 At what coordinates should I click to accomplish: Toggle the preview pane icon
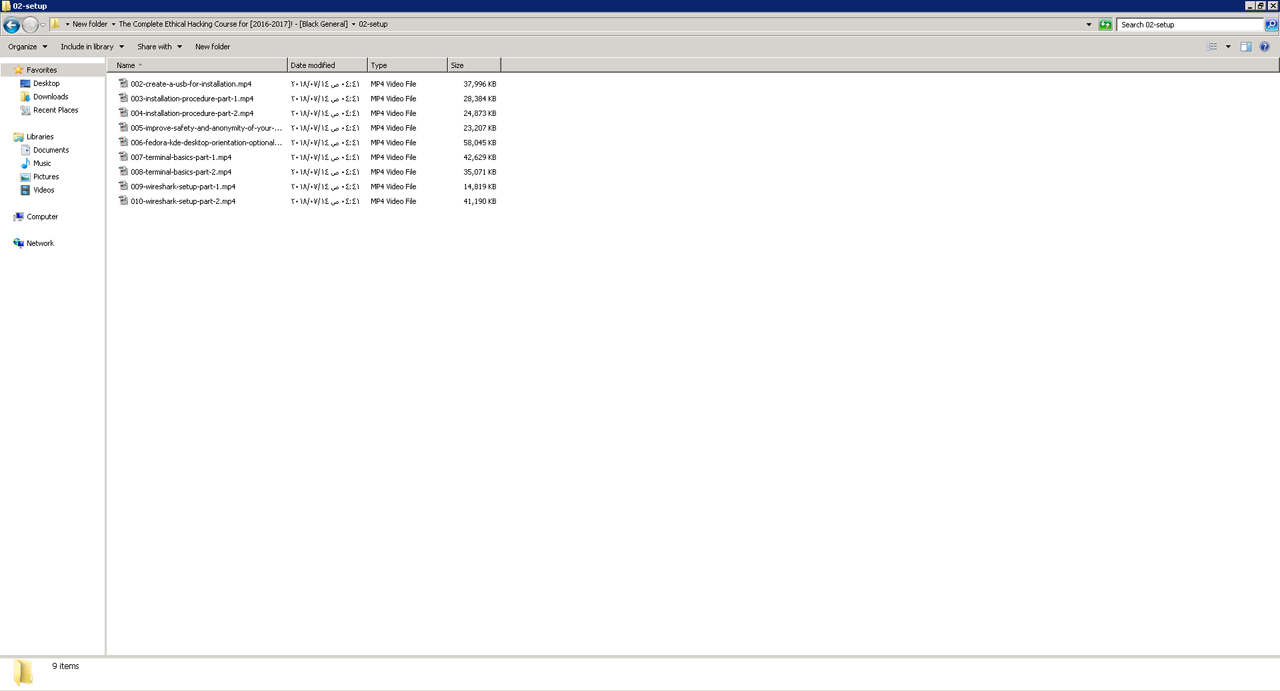1246,47
